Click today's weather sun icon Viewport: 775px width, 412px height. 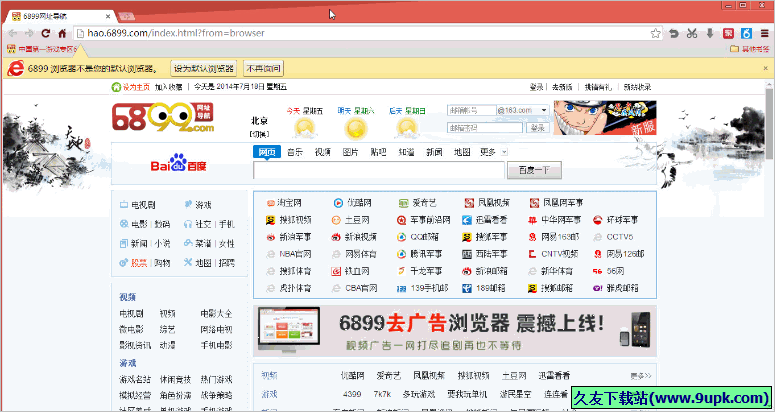pos(304,128)
